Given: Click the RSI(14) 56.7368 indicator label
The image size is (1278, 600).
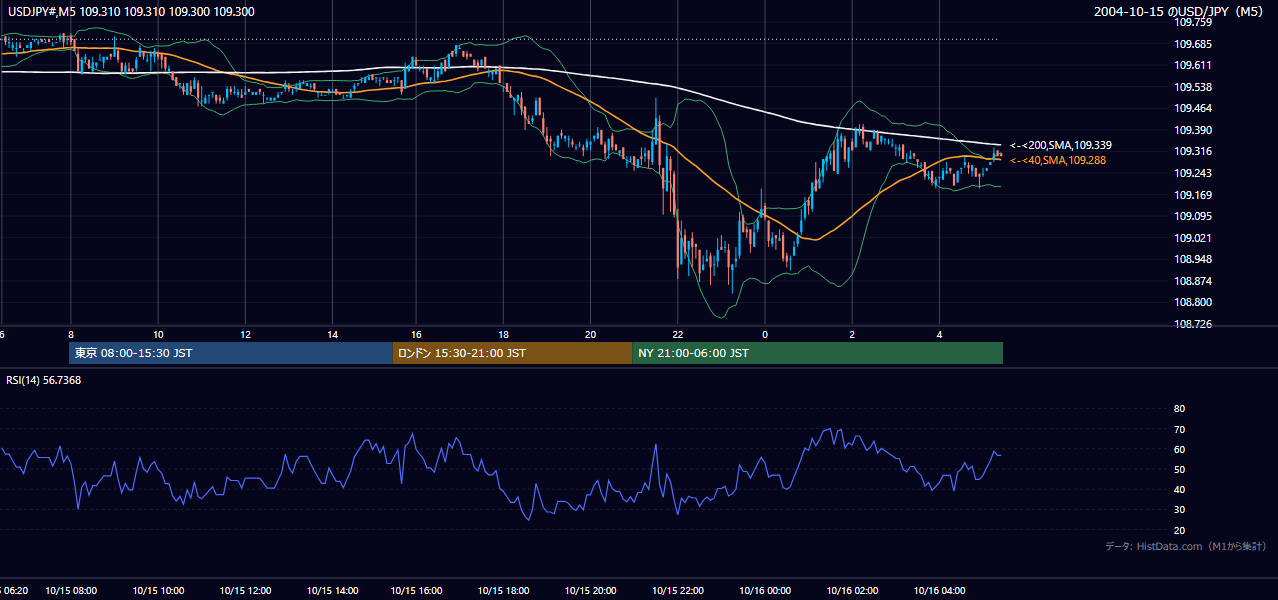Looking at the screenshot, I should point(44,380).
